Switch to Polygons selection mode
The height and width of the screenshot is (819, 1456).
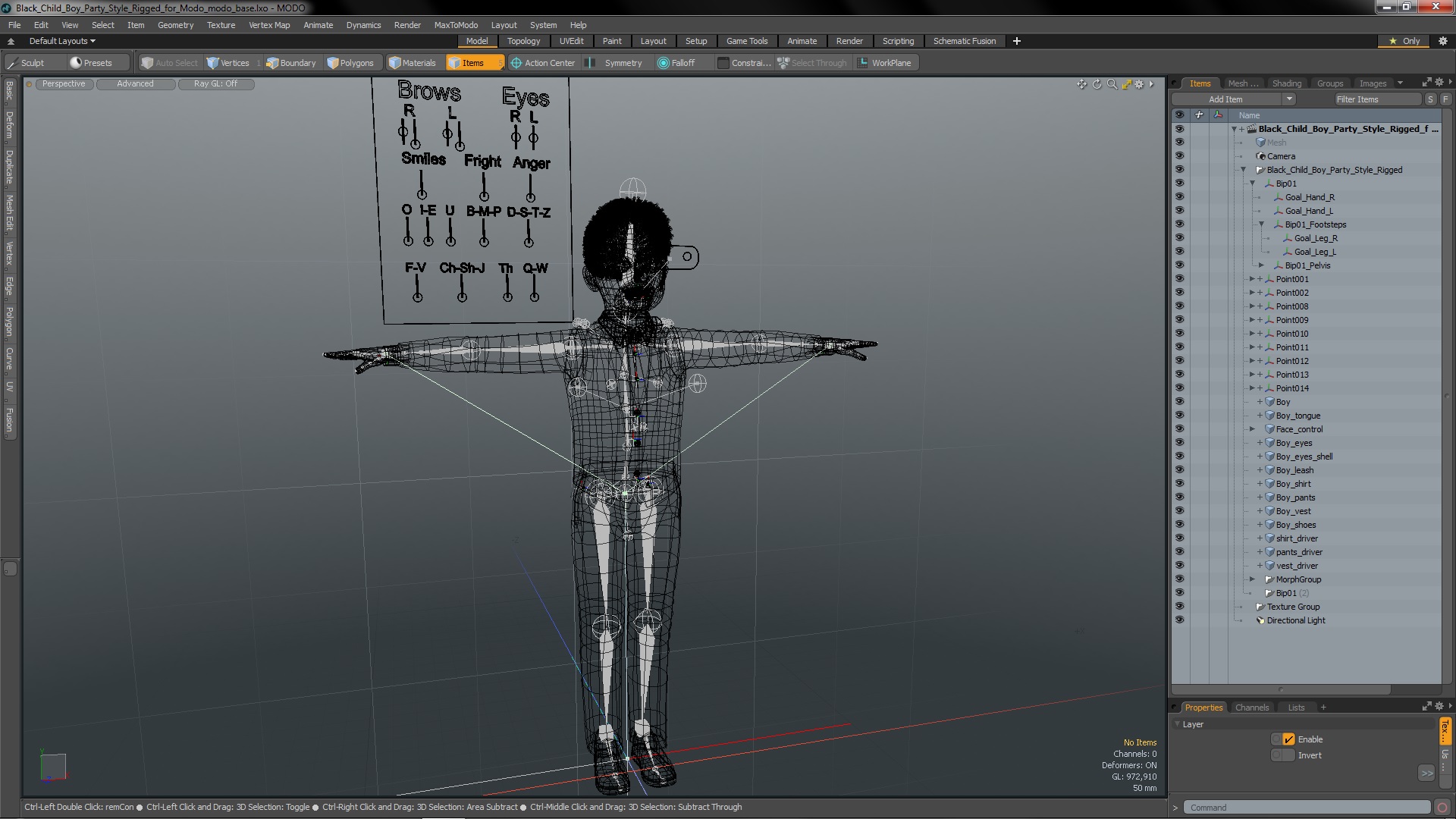tap(350, 63)
